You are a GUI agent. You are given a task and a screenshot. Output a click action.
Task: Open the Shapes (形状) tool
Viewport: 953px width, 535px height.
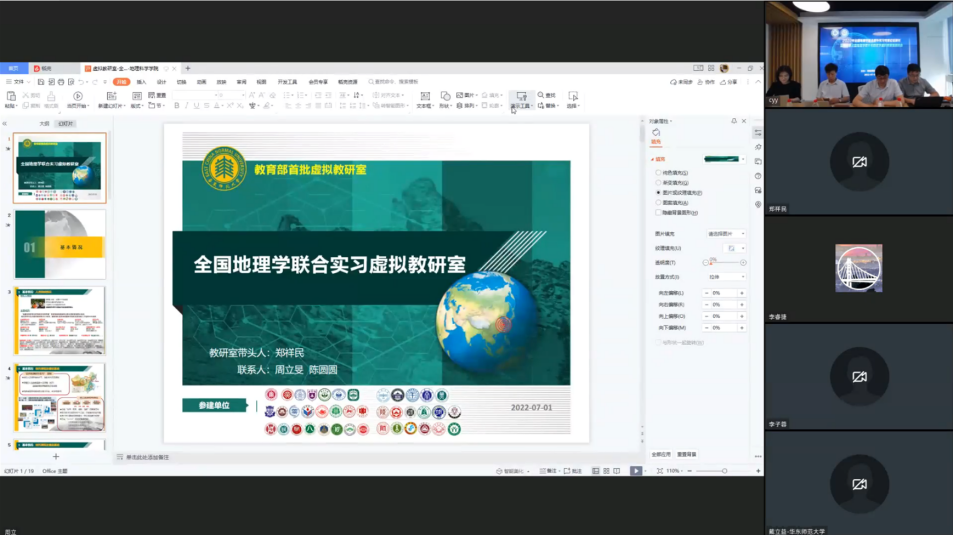point(445,97)
